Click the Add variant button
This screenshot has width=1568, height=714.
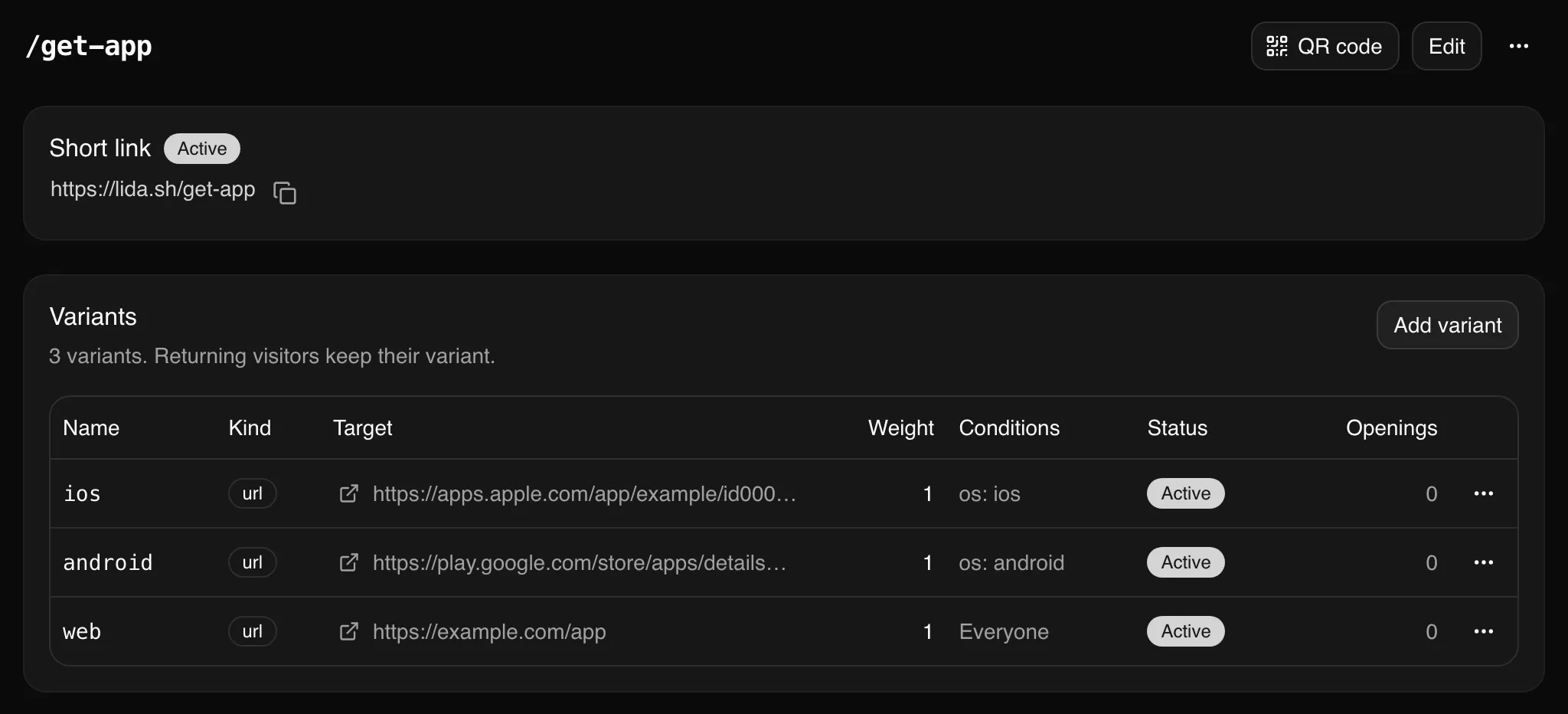click(1447, 325)
